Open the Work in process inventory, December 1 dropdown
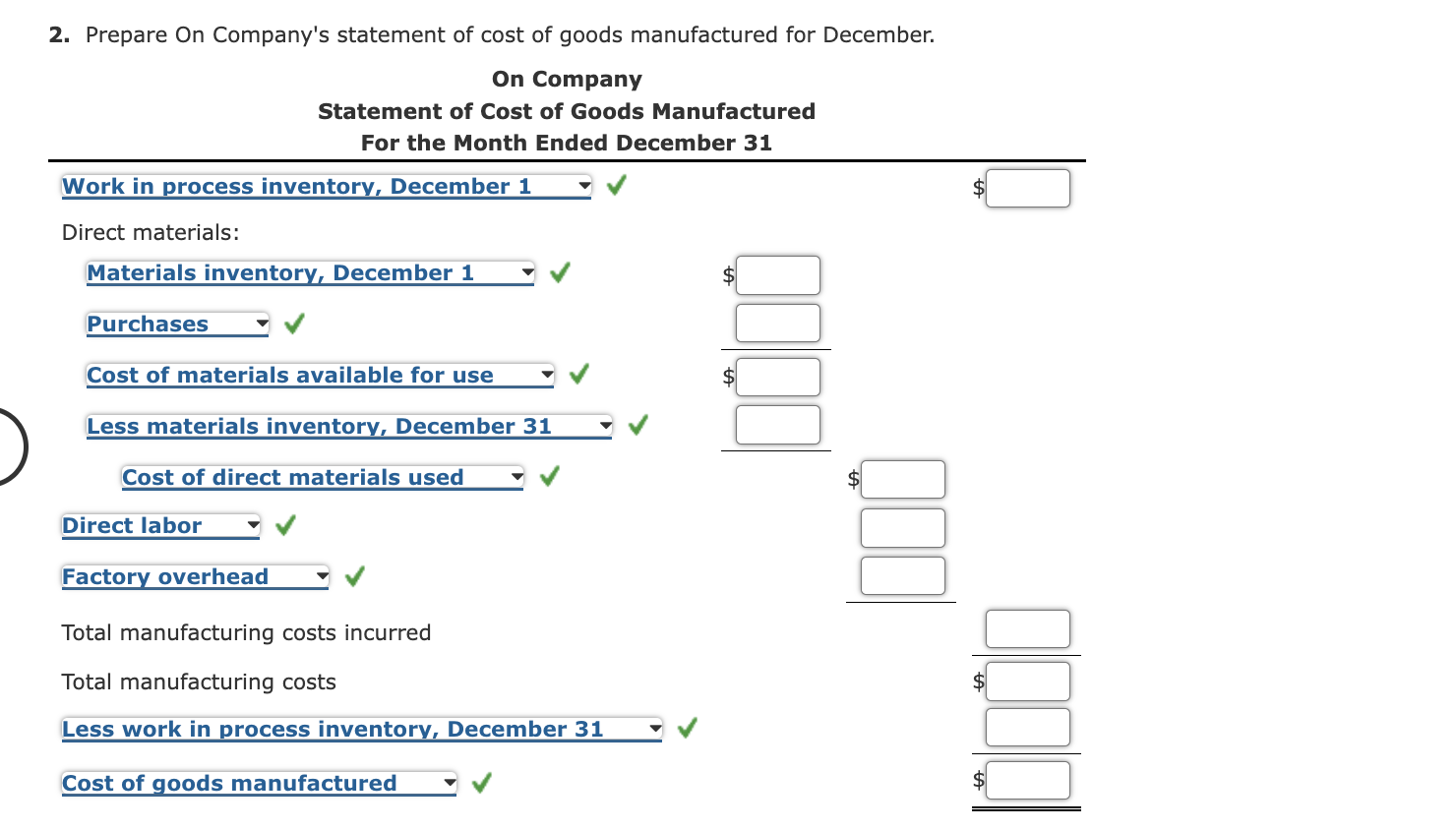Viewport: 1456px width, 830px height. 582,185
